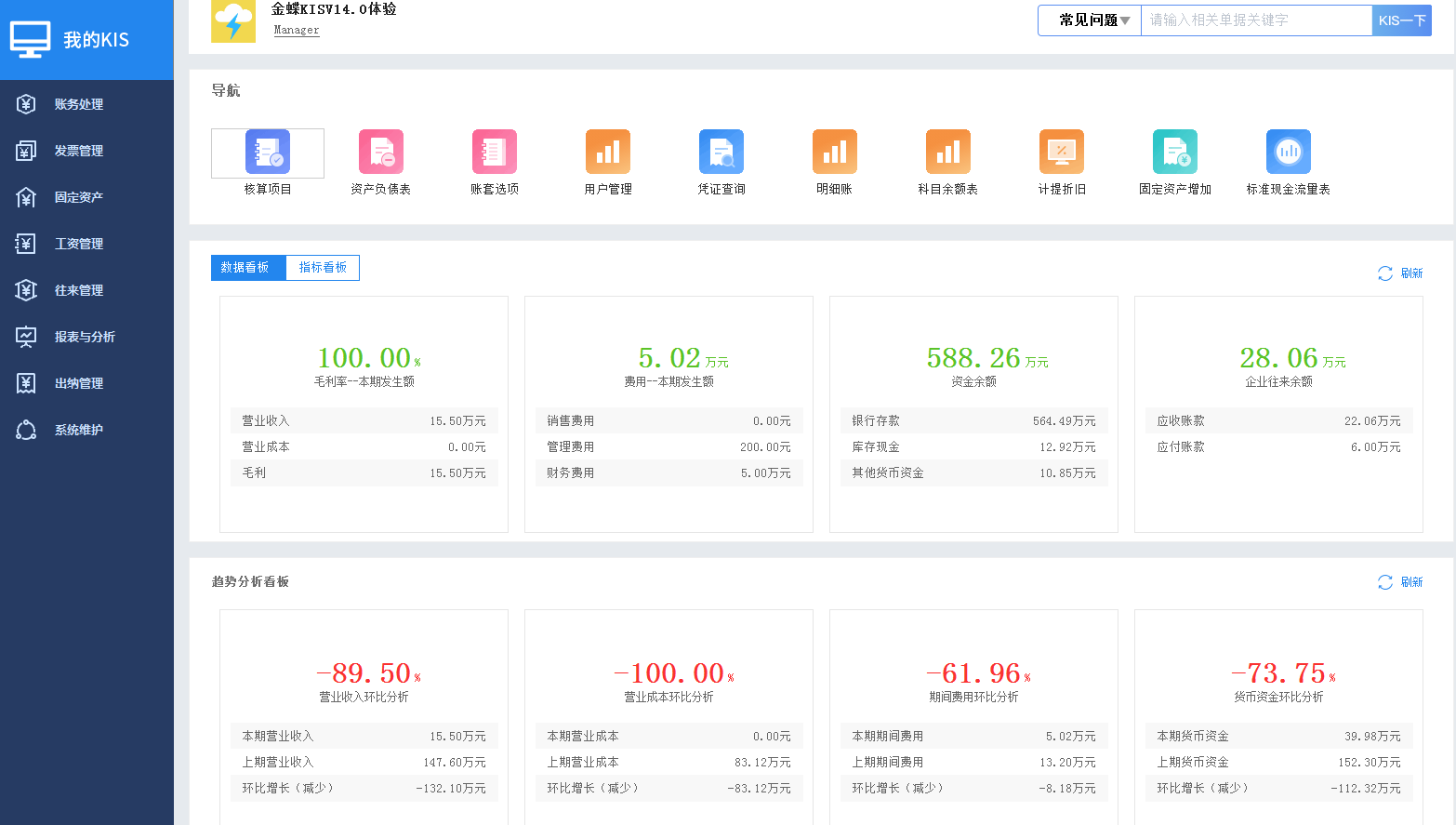Click the 营业收入环比分析 -89.50% figure
The width and height of the screenshot is (1456, 825).
tap(369, 673)
